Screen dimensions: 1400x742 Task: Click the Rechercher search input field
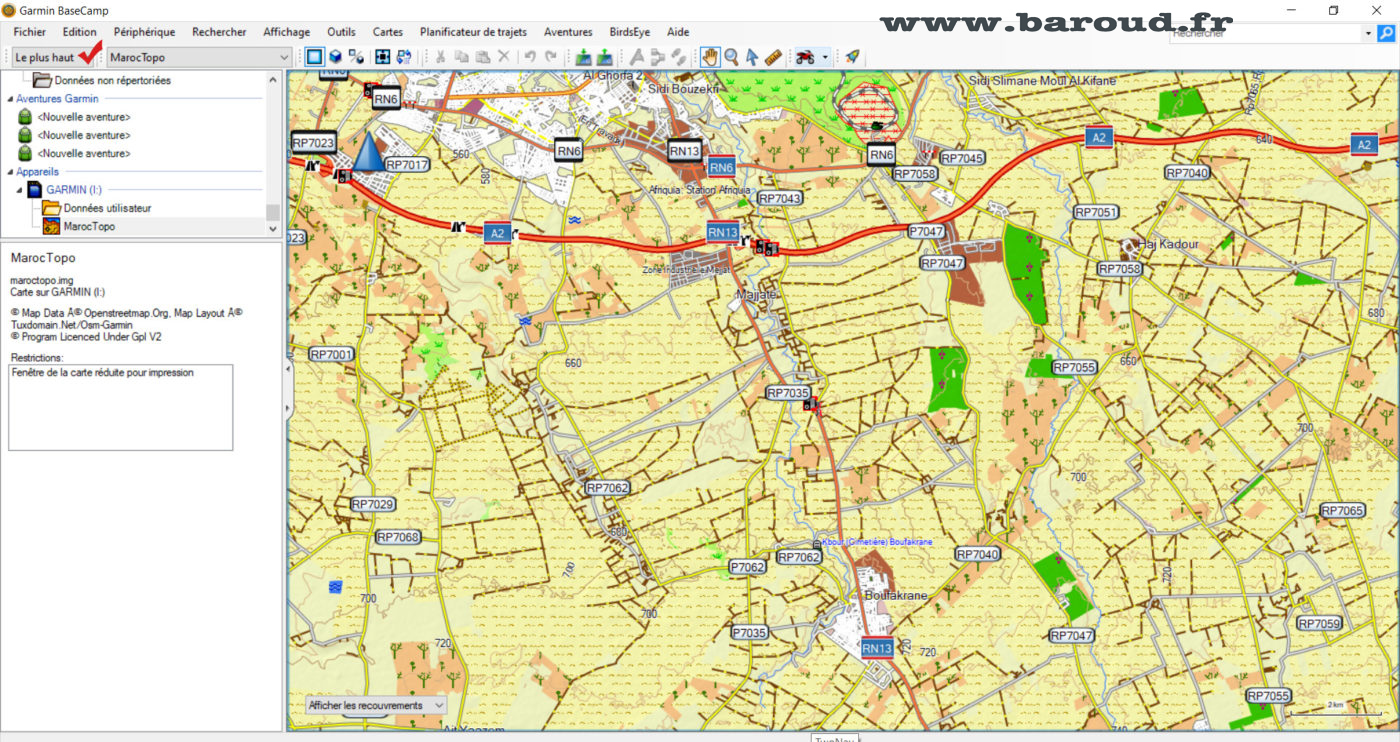coord(1265,33)
